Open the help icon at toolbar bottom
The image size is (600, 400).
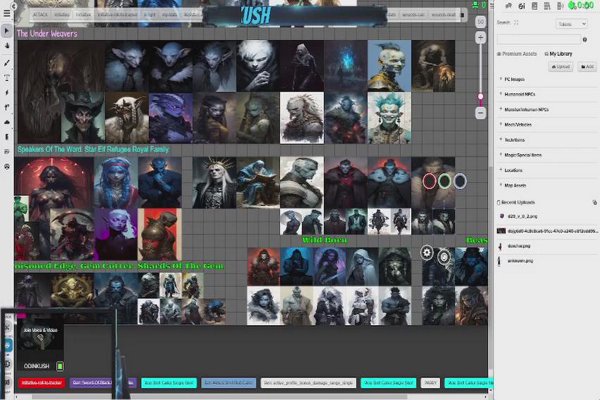[x=7, y=167]
